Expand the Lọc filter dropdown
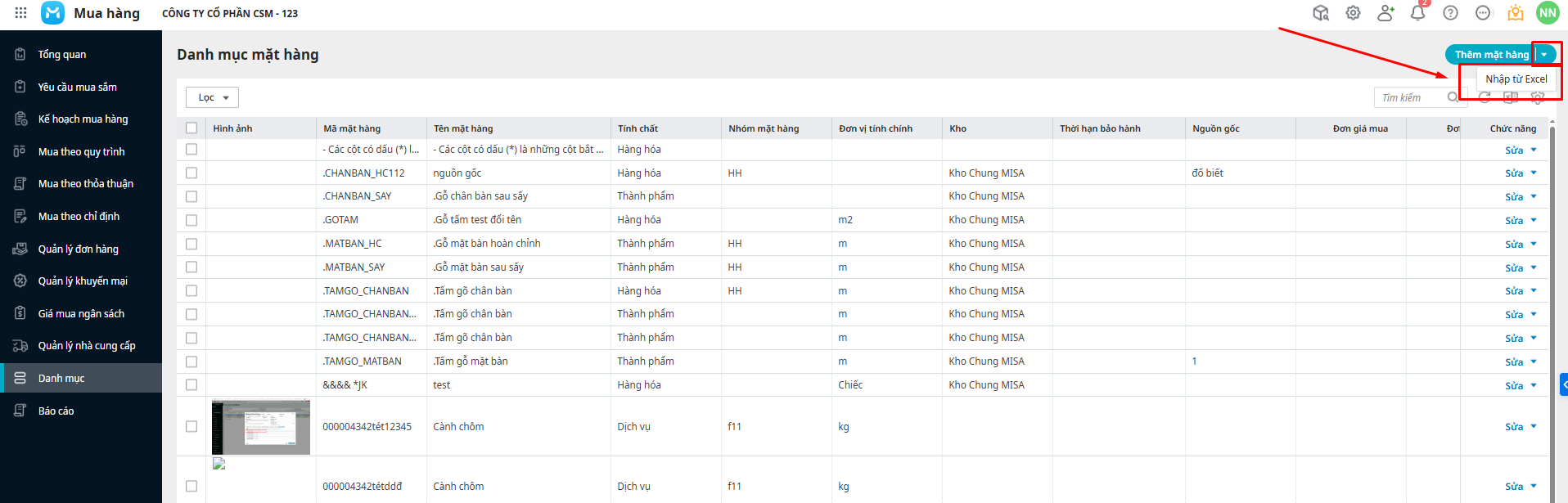This screenshot has height=503, width=1568. pyautogui.click(x=212, y=97)
